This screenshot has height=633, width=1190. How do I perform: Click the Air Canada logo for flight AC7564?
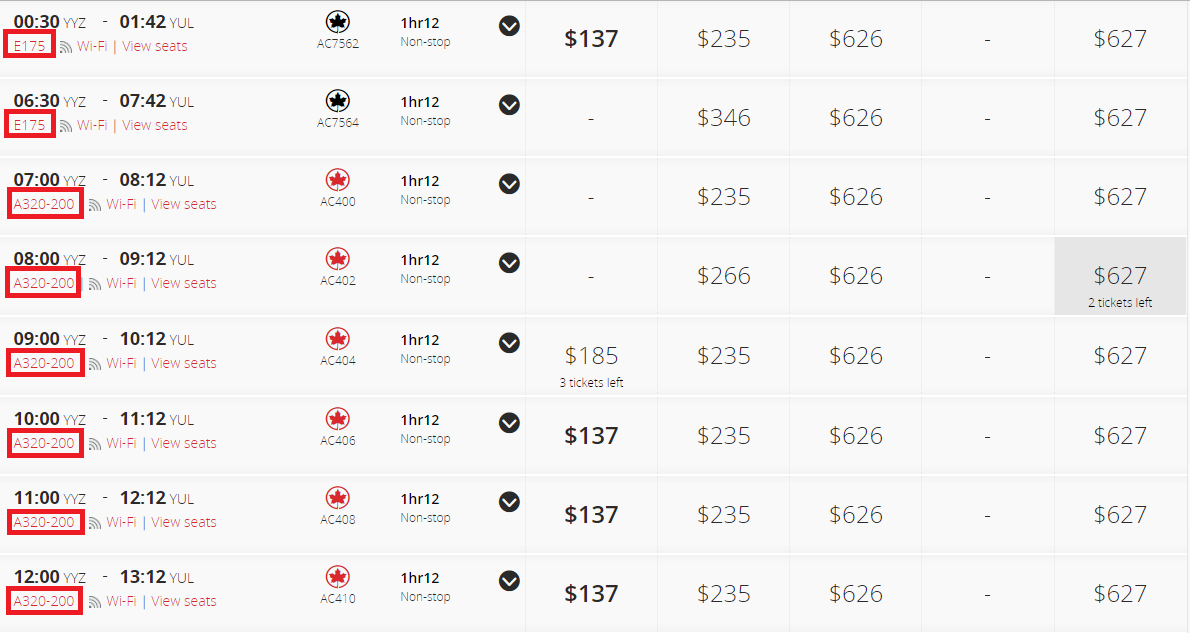338,101
